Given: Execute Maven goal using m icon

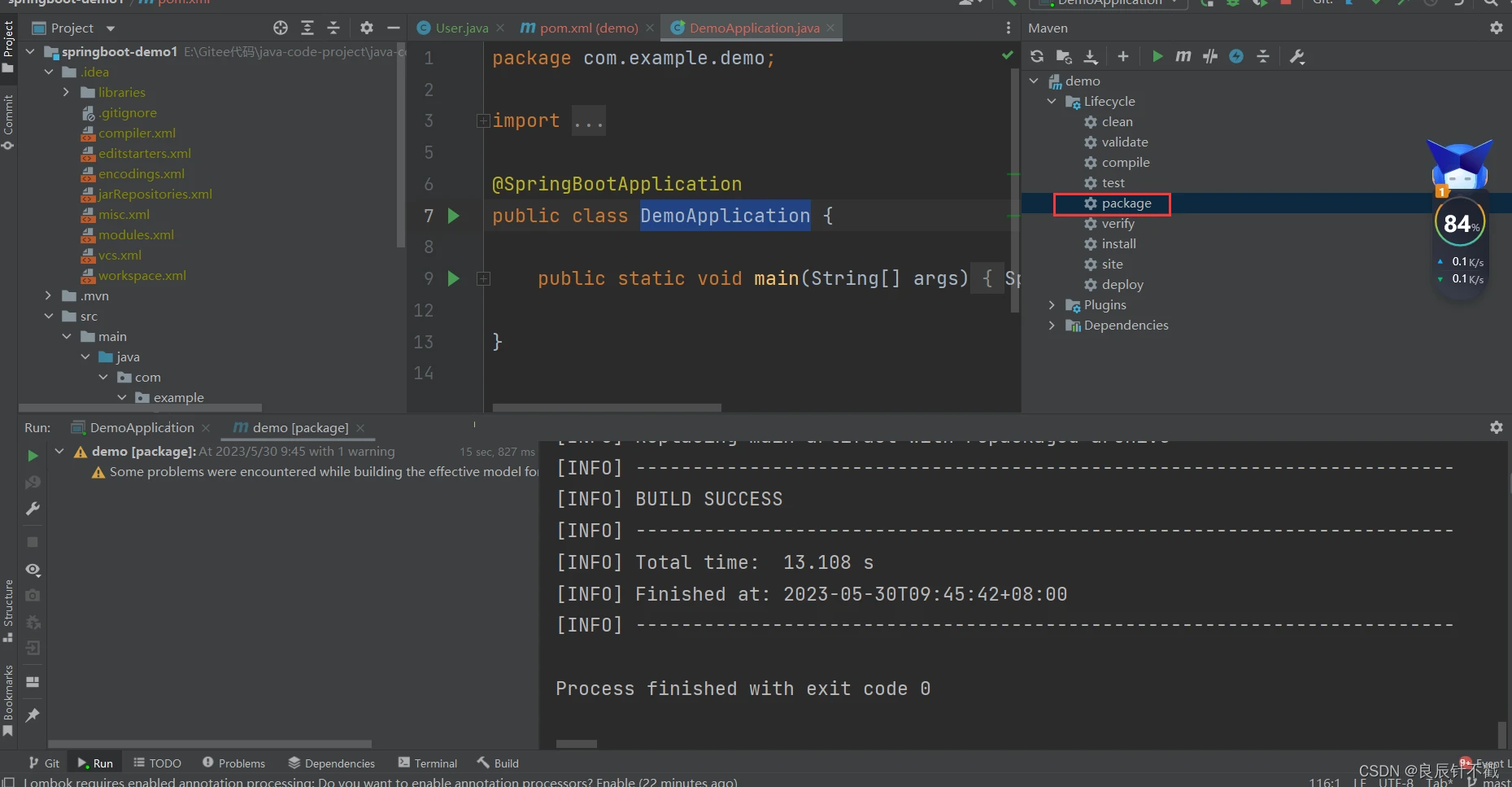Looking at the screenshot, I should (x=1183, y=56).
